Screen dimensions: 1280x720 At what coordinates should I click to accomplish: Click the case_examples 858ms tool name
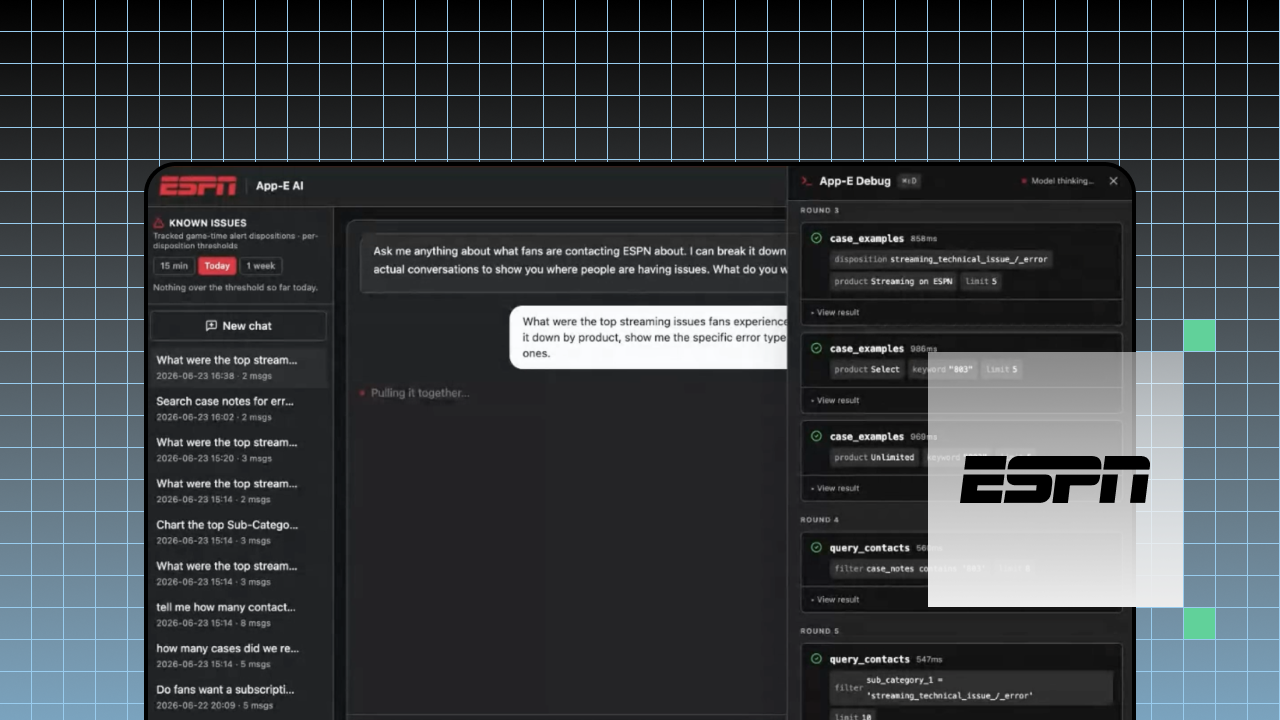tap(866, 238)
